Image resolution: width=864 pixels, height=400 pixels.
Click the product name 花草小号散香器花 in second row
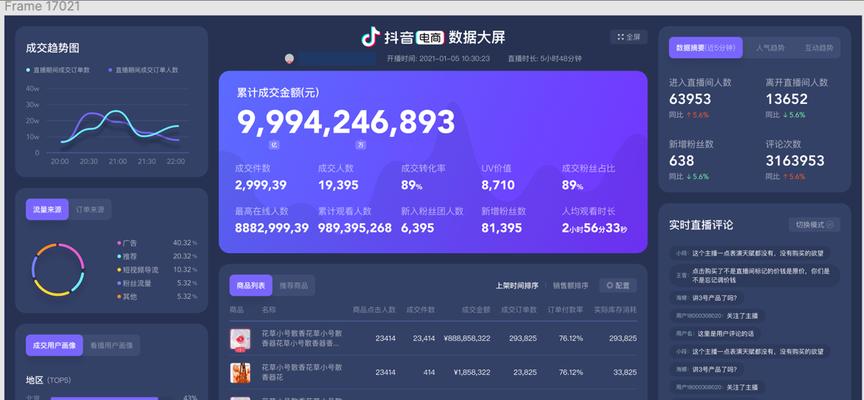[302, 372]
